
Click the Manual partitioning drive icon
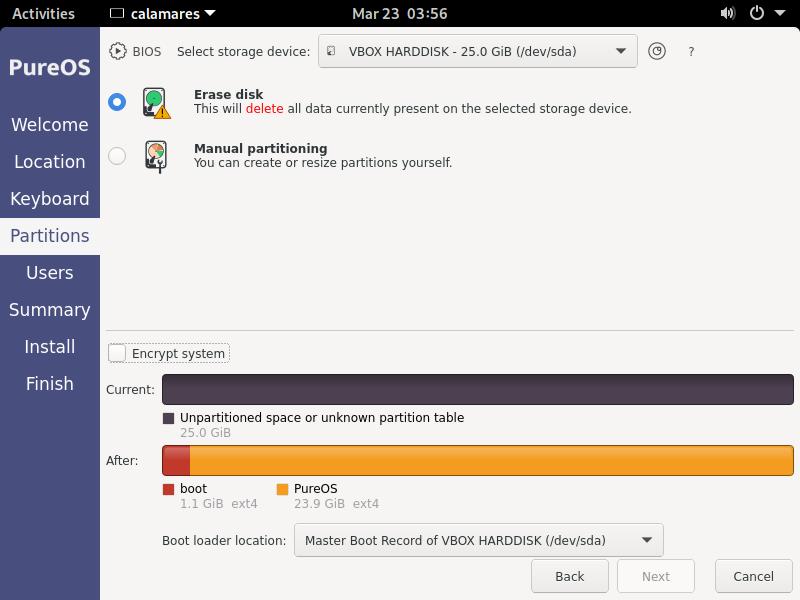[x=156, y=156]
